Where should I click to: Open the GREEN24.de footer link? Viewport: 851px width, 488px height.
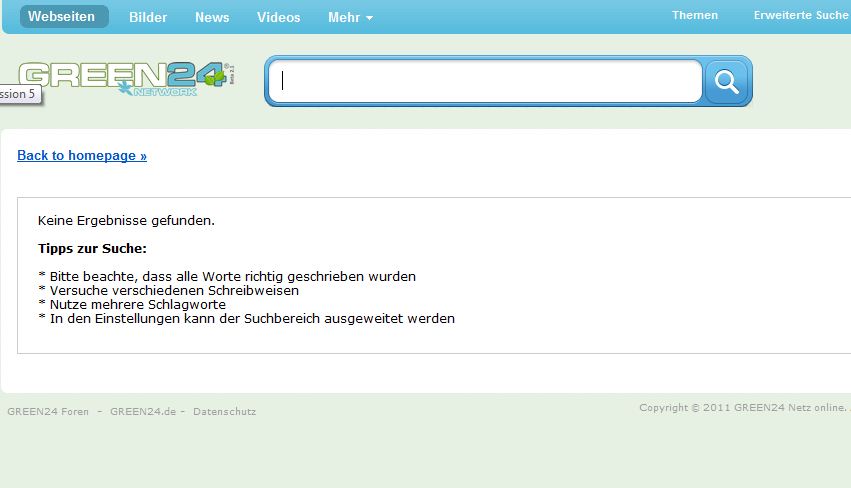[143, 411]
